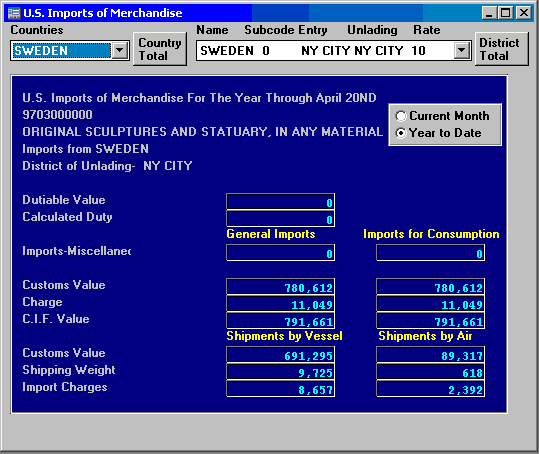This screenshot has height=454, width=539.
Task: Click air Import Charges 2,392
Action: click(430, 389)
